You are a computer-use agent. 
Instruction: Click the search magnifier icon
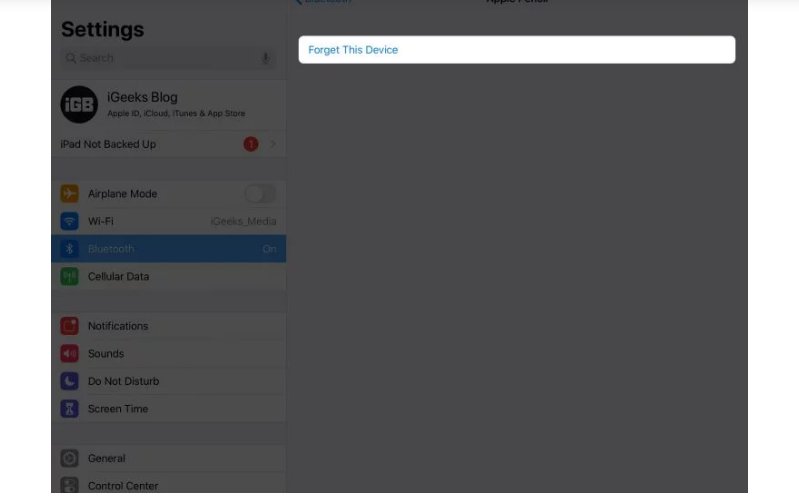71,58
